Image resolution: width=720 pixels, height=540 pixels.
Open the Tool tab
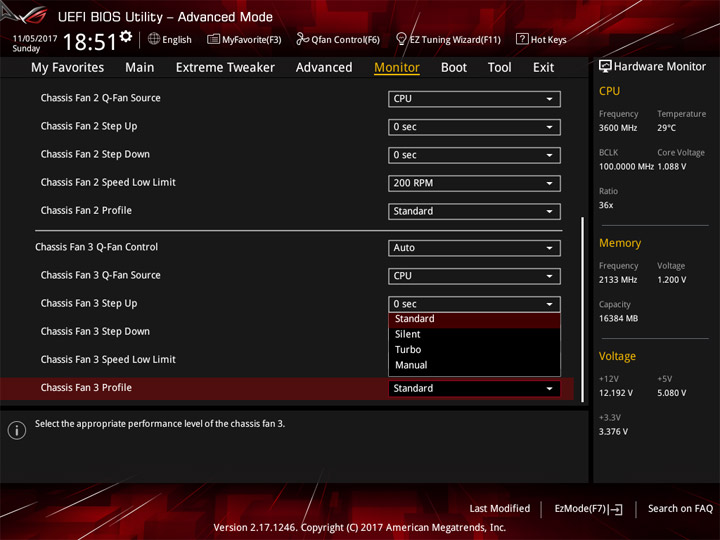pyautogui.click(x=499, y=68)
